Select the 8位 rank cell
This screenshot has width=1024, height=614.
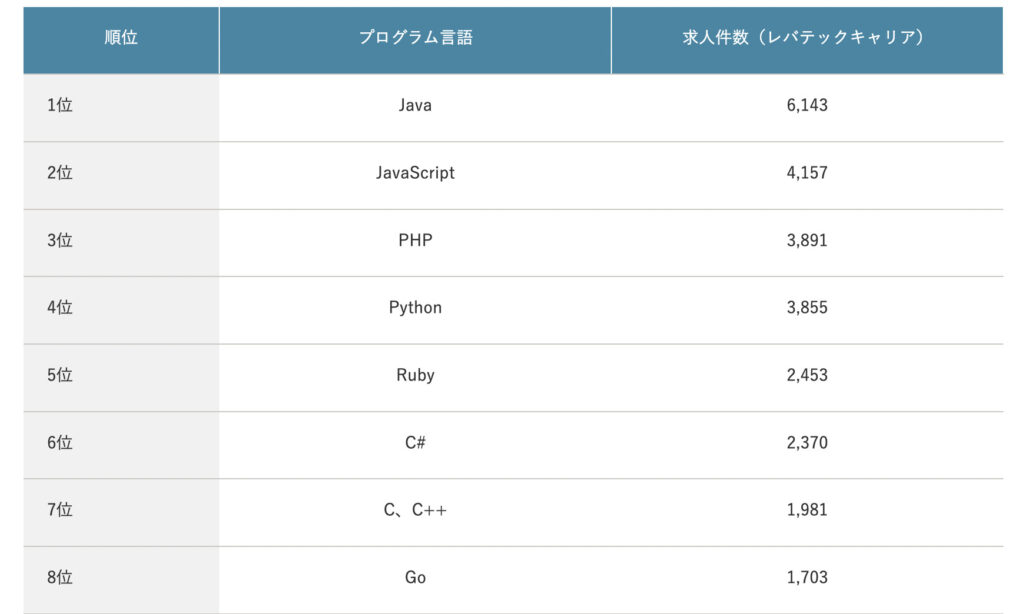tap(60, 578)
